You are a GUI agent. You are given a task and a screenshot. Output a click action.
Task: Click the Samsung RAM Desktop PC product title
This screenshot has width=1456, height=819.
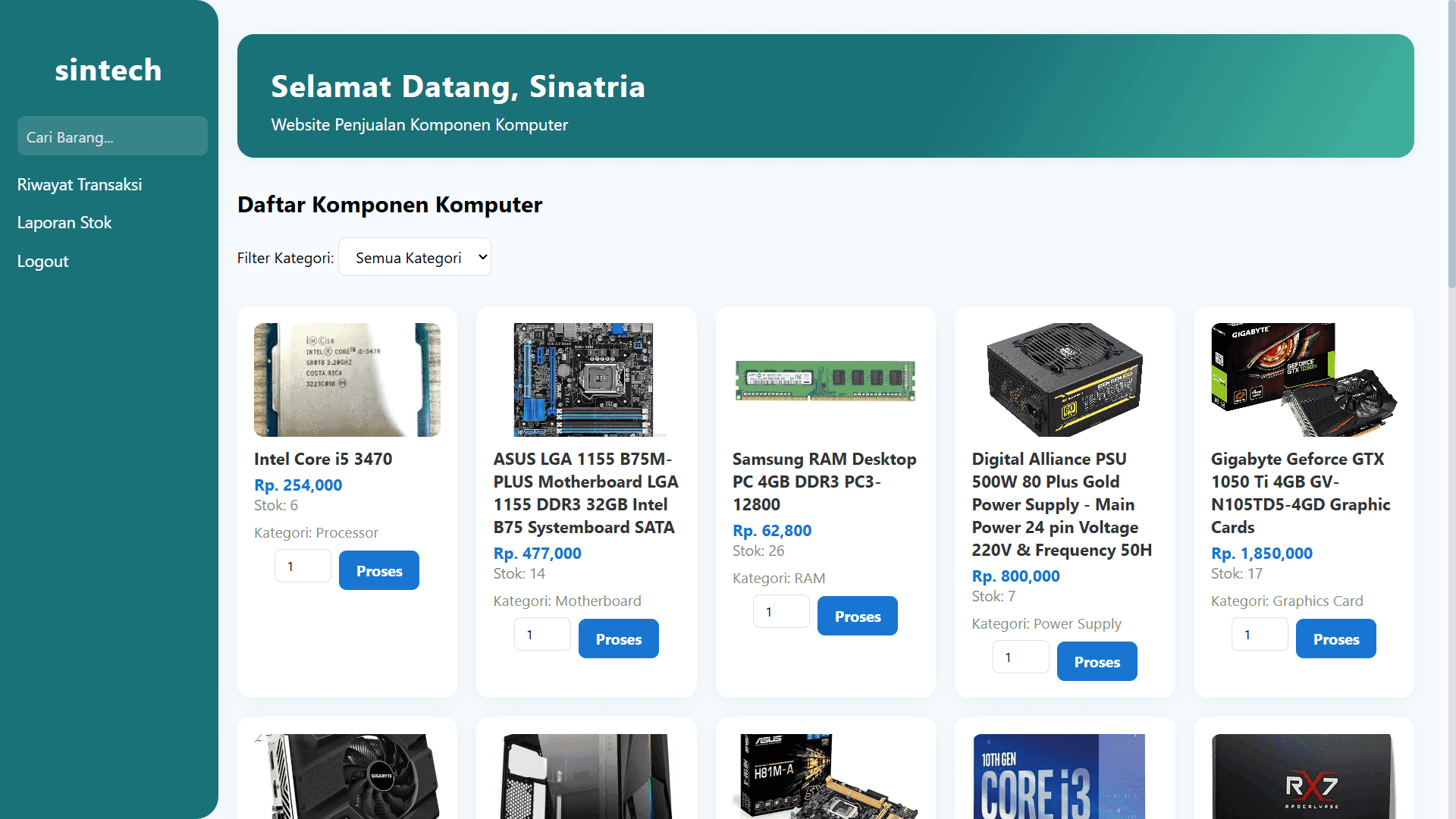point(824,482)
